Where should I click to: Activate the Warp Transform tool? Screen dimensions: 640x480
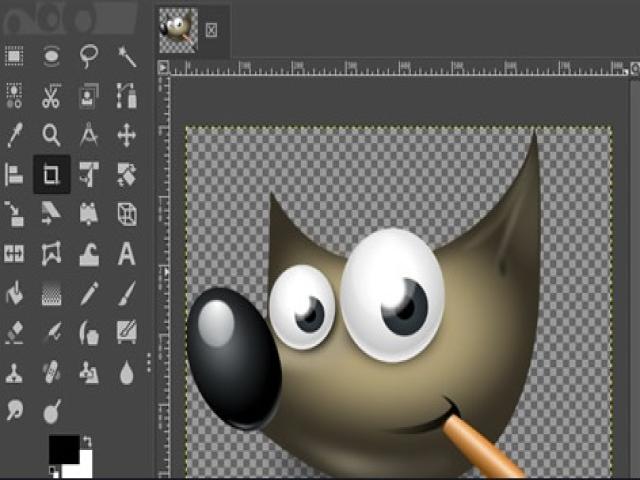point(89,254)
